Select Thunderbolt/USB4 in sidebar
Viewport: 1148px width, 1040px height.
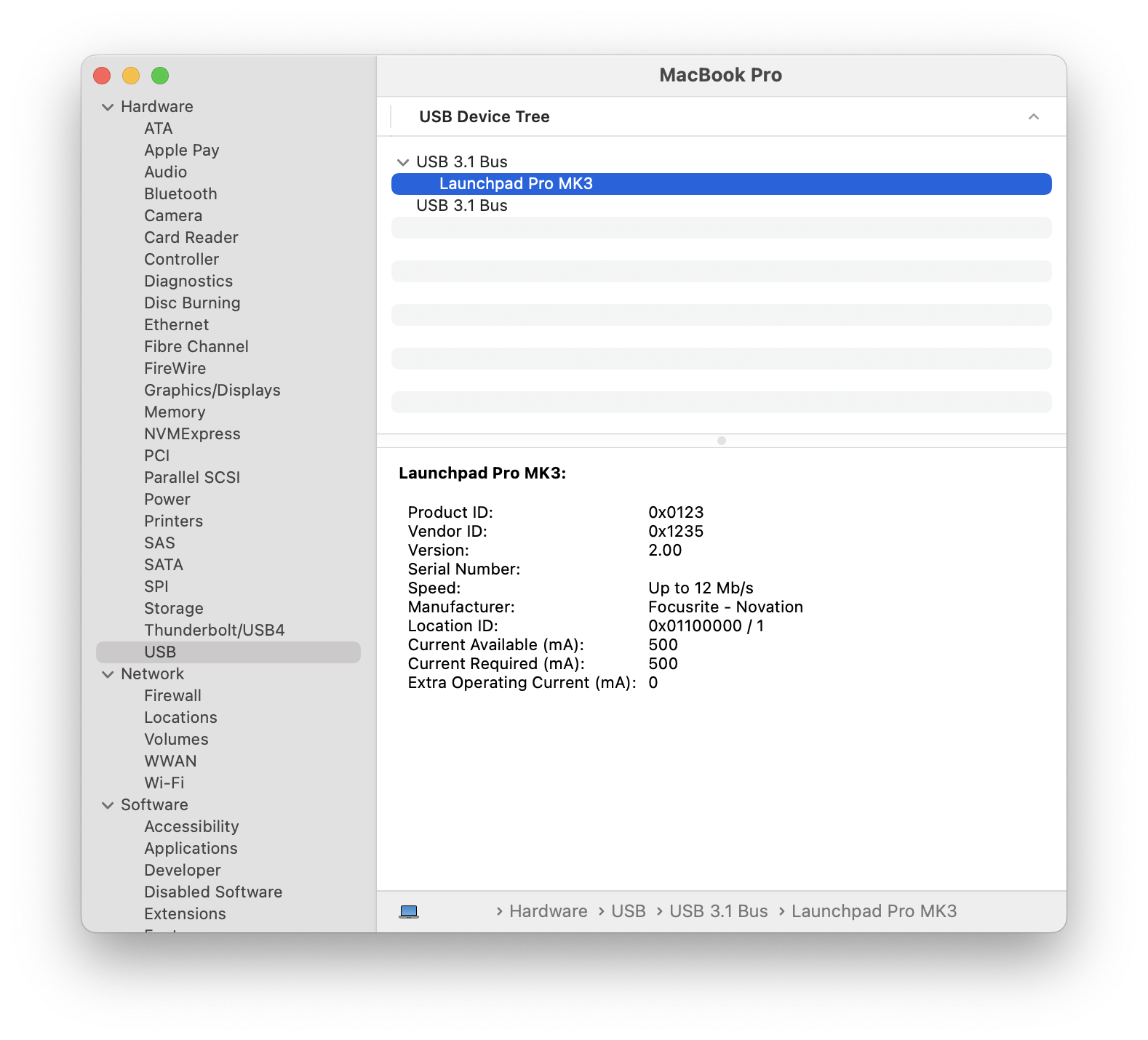pyautogui.click(x=215, y=631)
